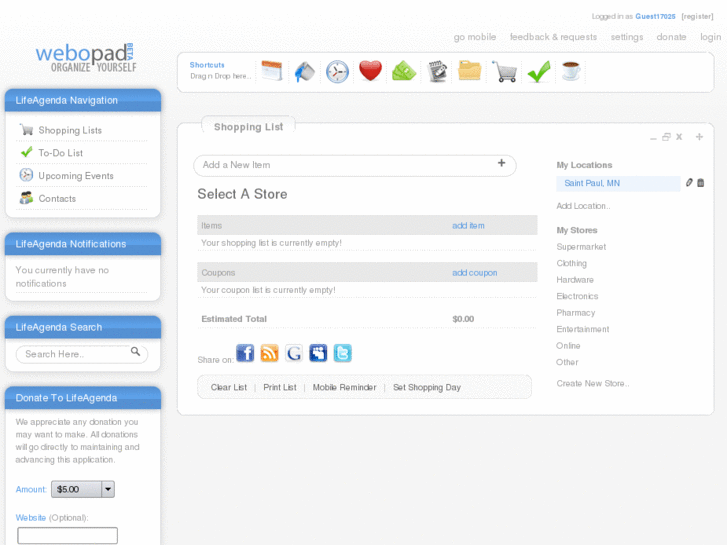Open feedback & requests

(553, 37)
